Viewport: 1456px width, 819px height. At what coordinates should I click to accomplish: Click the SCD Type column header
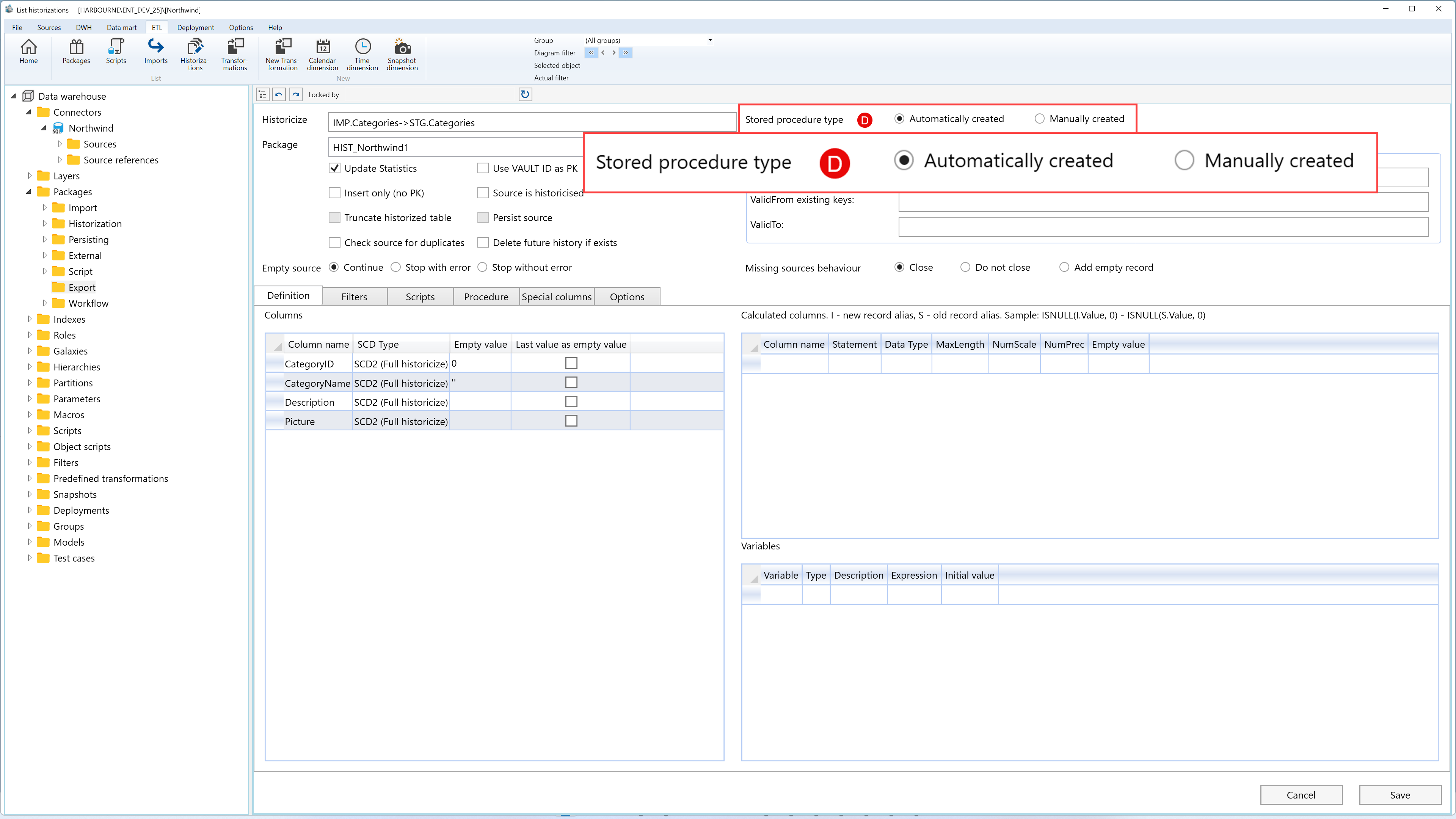tap(401, 344)
